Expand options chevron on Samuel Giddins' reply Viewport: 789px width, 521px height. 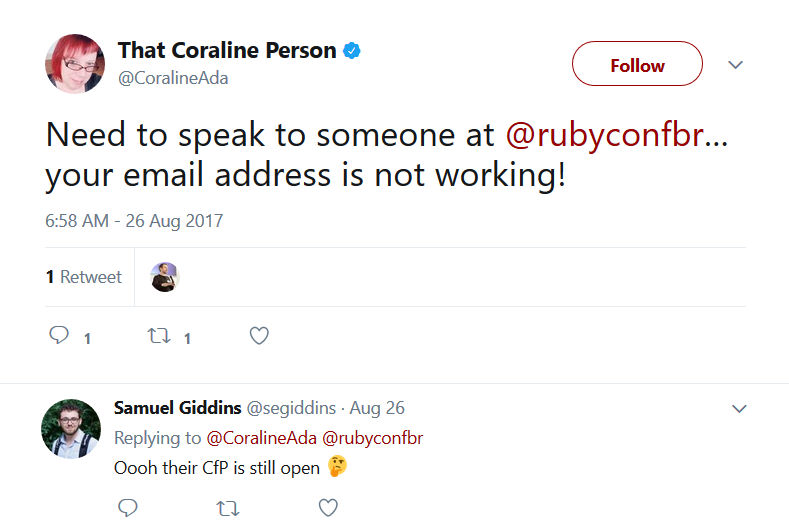click(x=739, y=409)
